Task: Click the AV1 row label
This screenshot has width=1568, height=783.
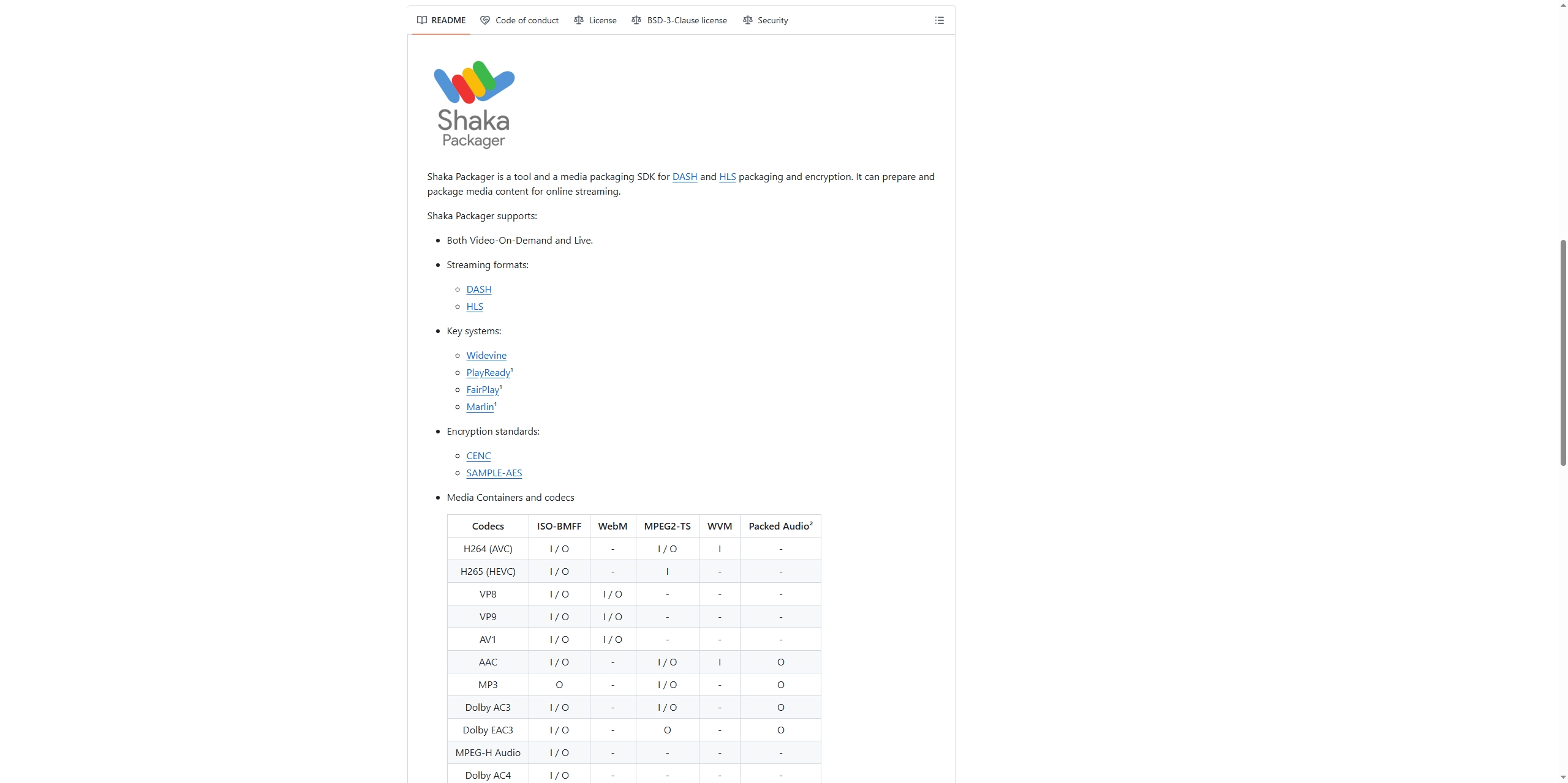Action: click(488, 640)
